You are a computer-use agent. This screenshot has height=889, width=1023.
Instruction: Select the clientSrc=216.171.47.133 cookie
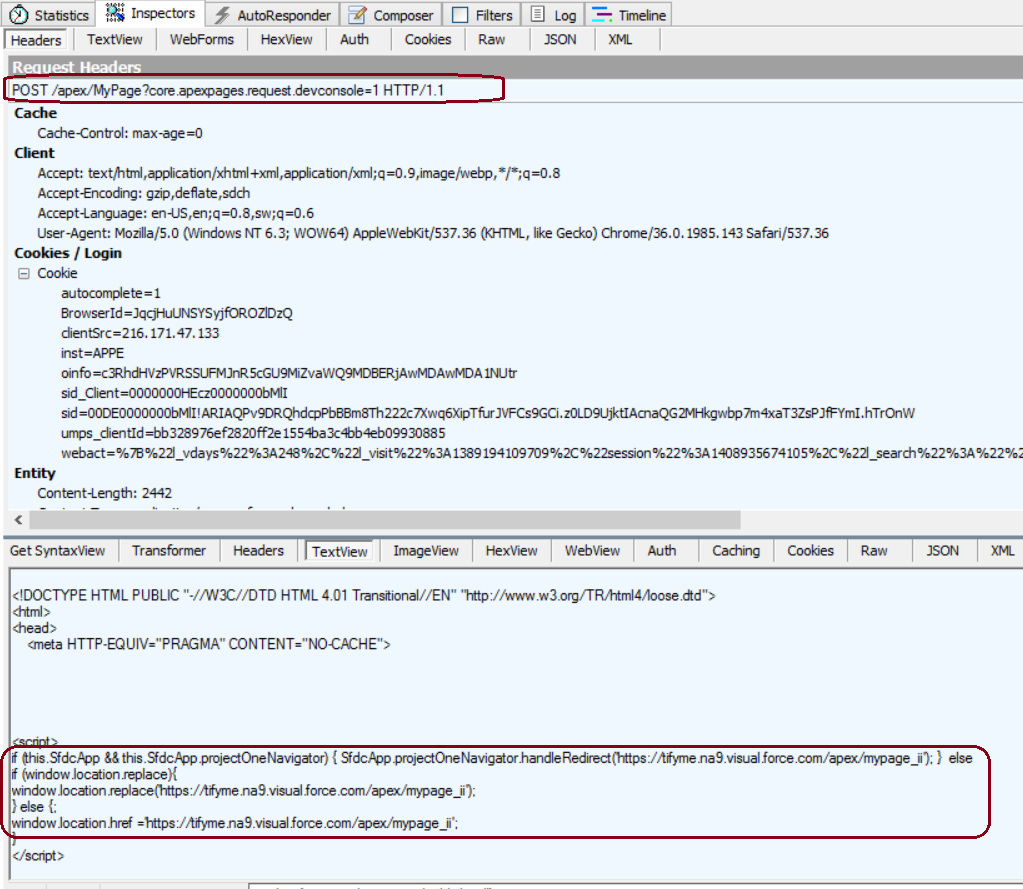coord(140,333)
